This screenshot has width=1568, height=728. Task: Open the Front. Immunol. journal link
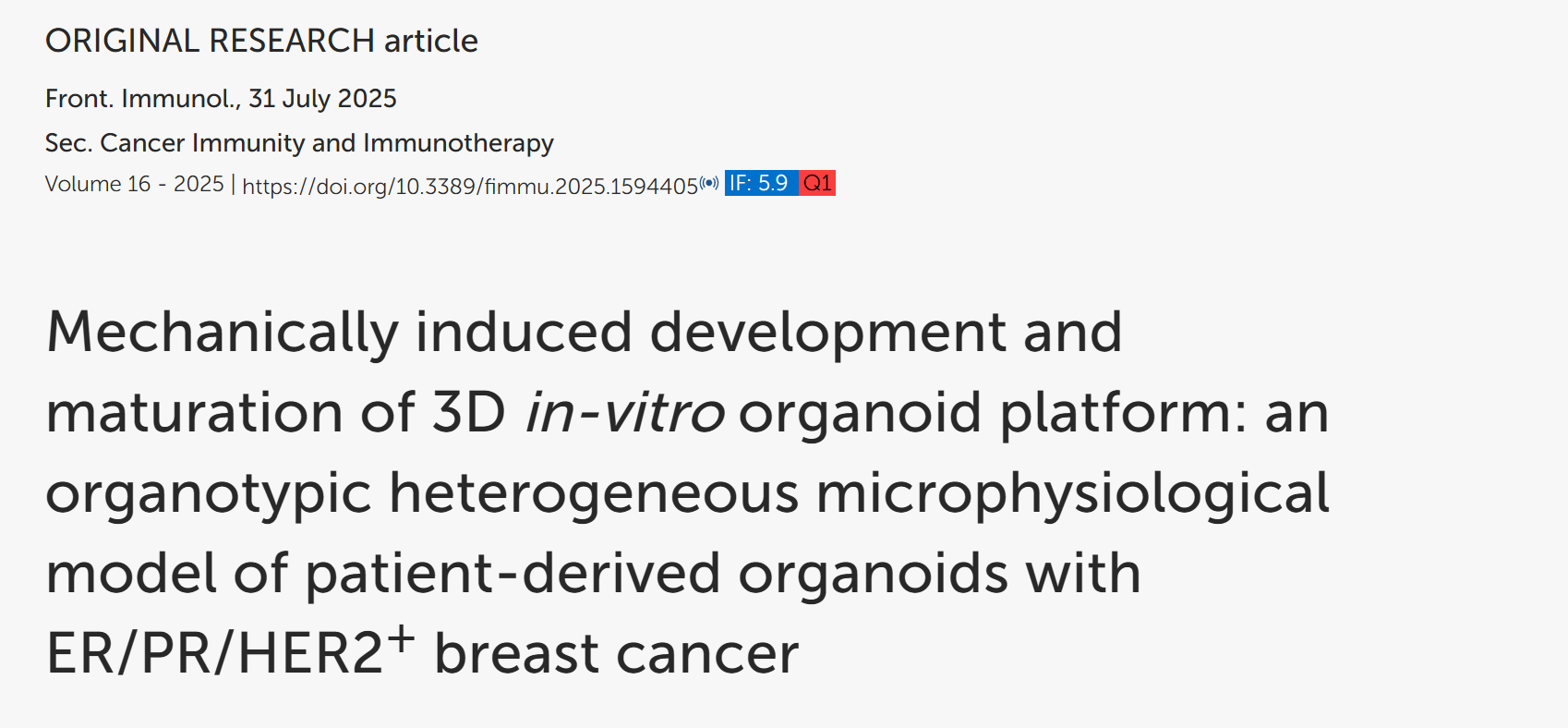coord(143,98)
